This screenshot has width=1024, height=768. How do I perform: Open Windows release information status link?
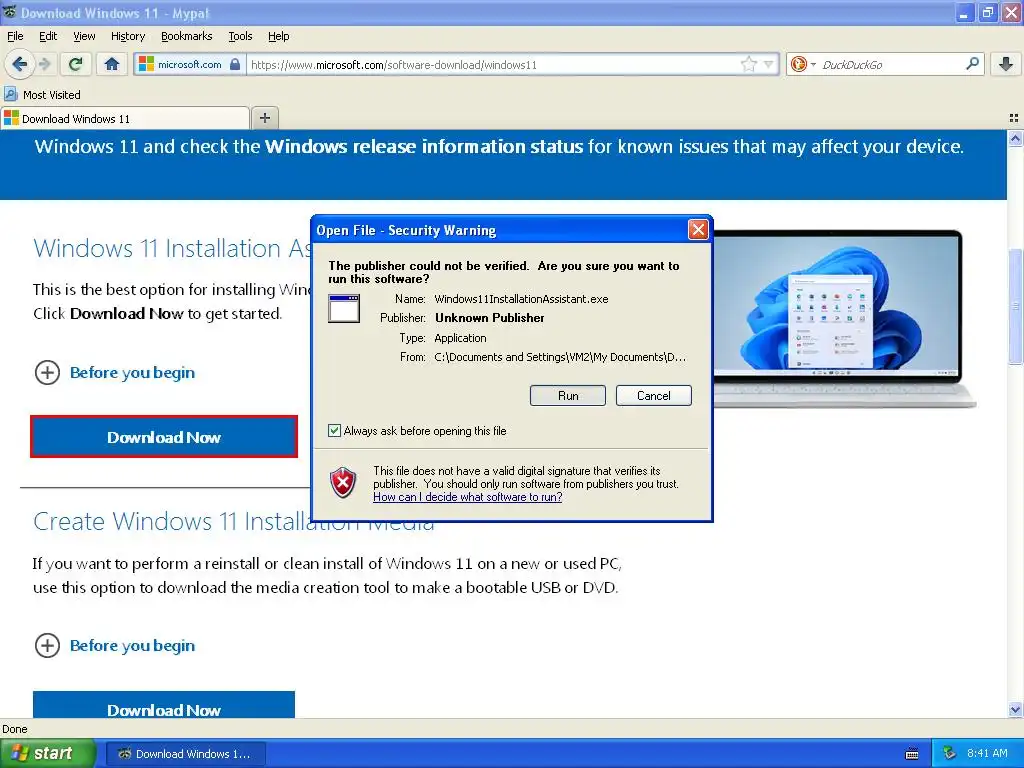[423, 146]
